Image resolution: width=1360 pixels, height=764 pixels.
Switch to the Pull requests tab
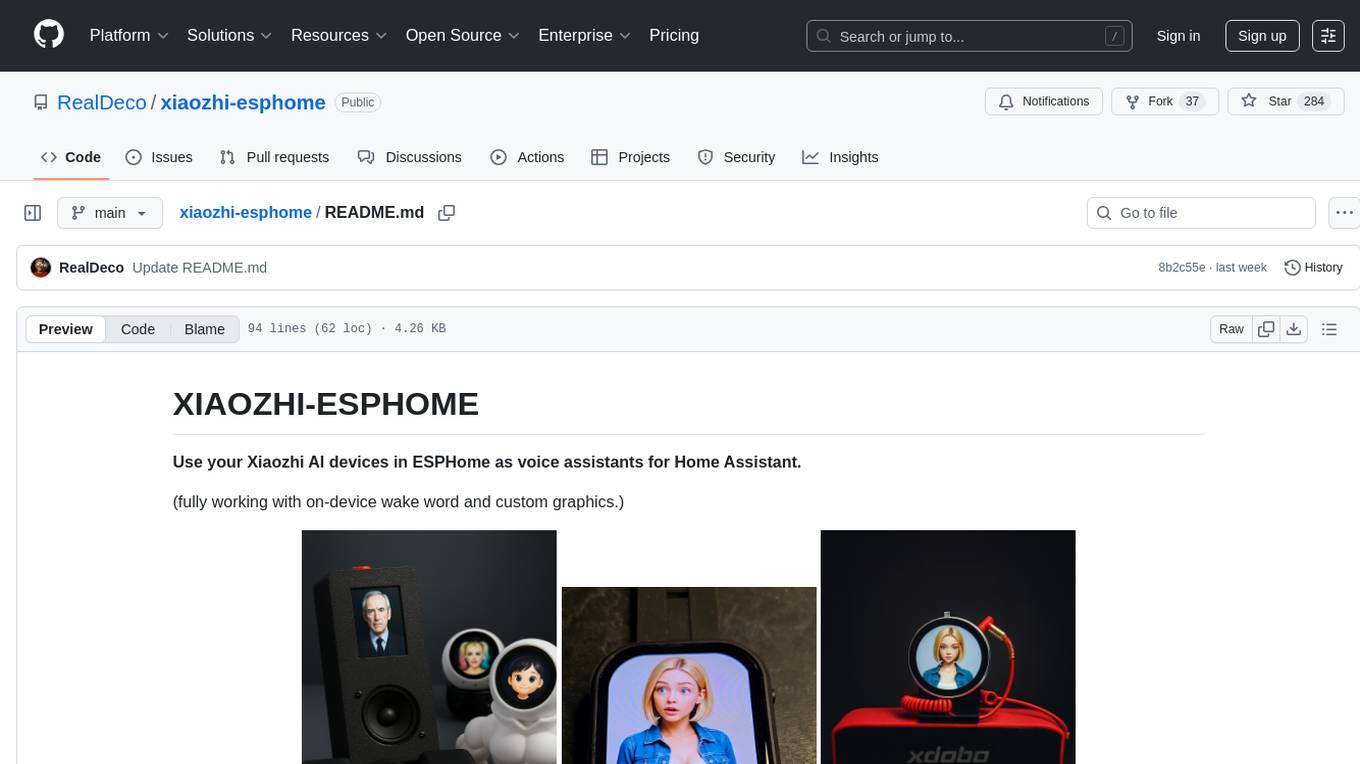(x=274, y=157)
